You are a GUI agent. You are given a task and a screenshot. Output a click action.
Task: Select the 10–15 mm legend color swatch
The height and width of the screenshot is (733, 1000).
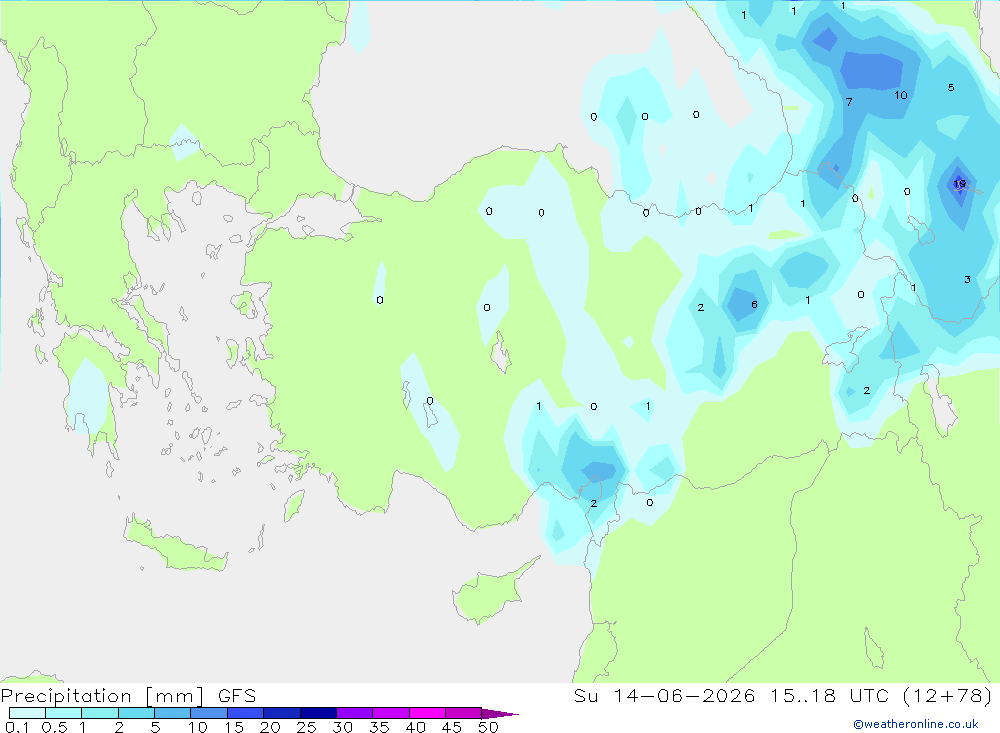209,713
